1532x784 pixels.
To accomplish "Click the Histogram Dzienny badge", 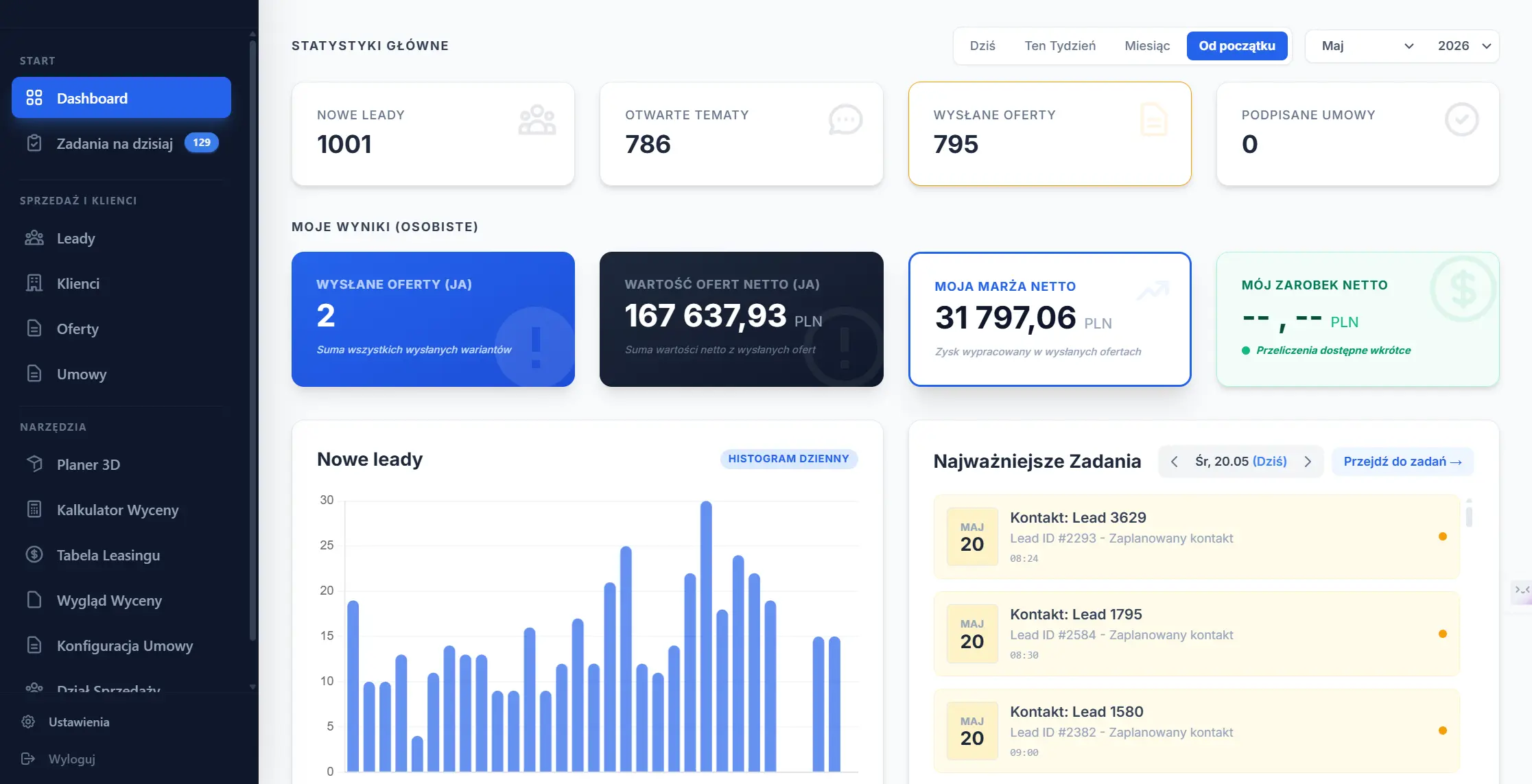I will point(788,459).
